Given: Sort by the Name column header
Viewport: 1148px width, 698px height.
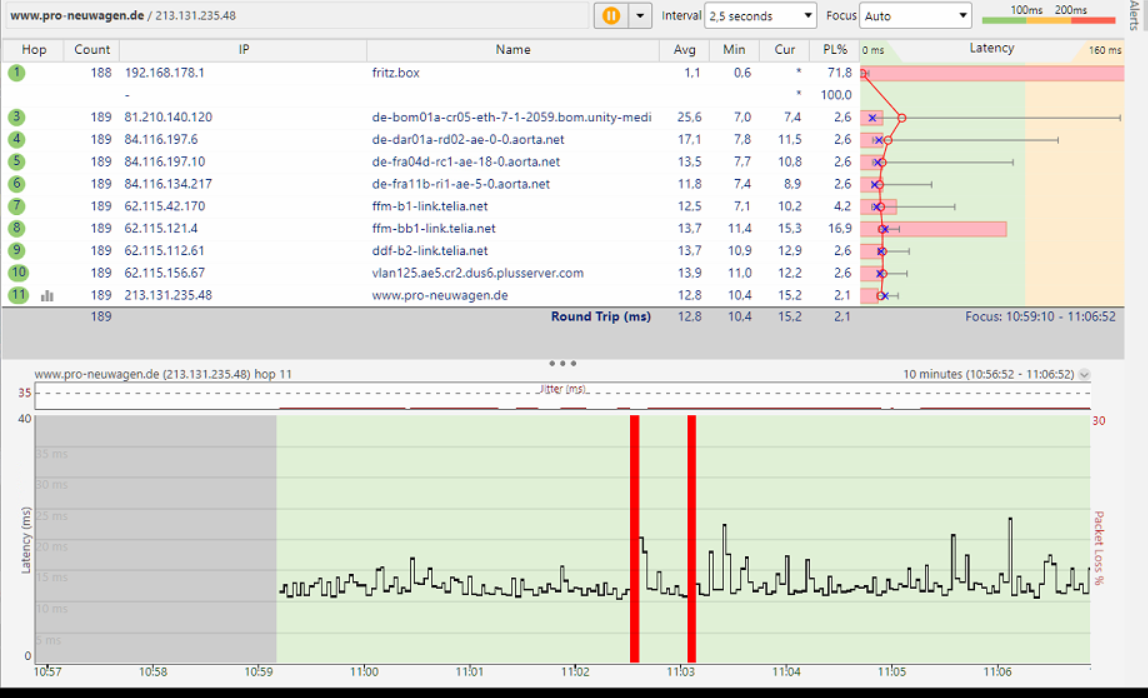Looking at the screenshot, I should click(x=512, y=50).
